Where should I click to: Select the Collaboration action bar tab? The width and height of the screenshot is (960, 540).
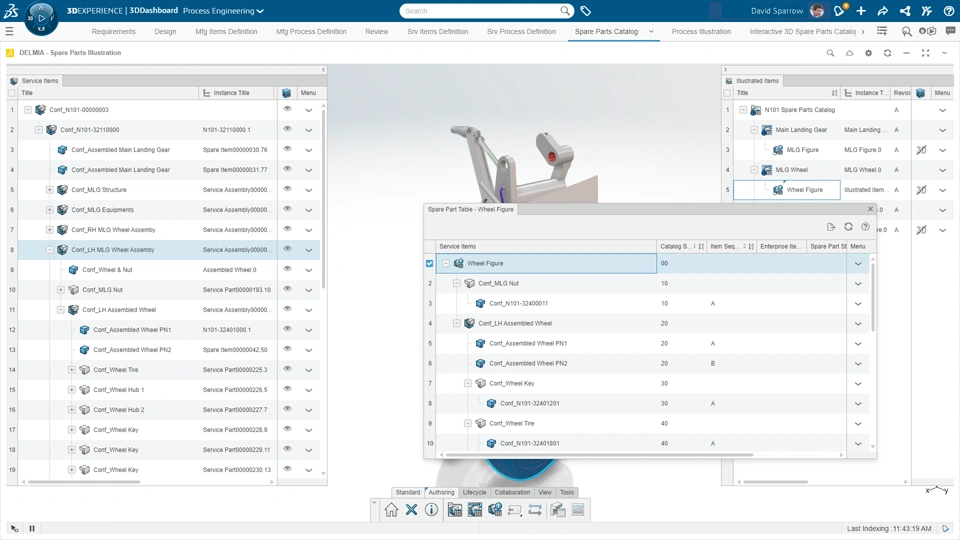pyautogui.click(x=512, y=492)
